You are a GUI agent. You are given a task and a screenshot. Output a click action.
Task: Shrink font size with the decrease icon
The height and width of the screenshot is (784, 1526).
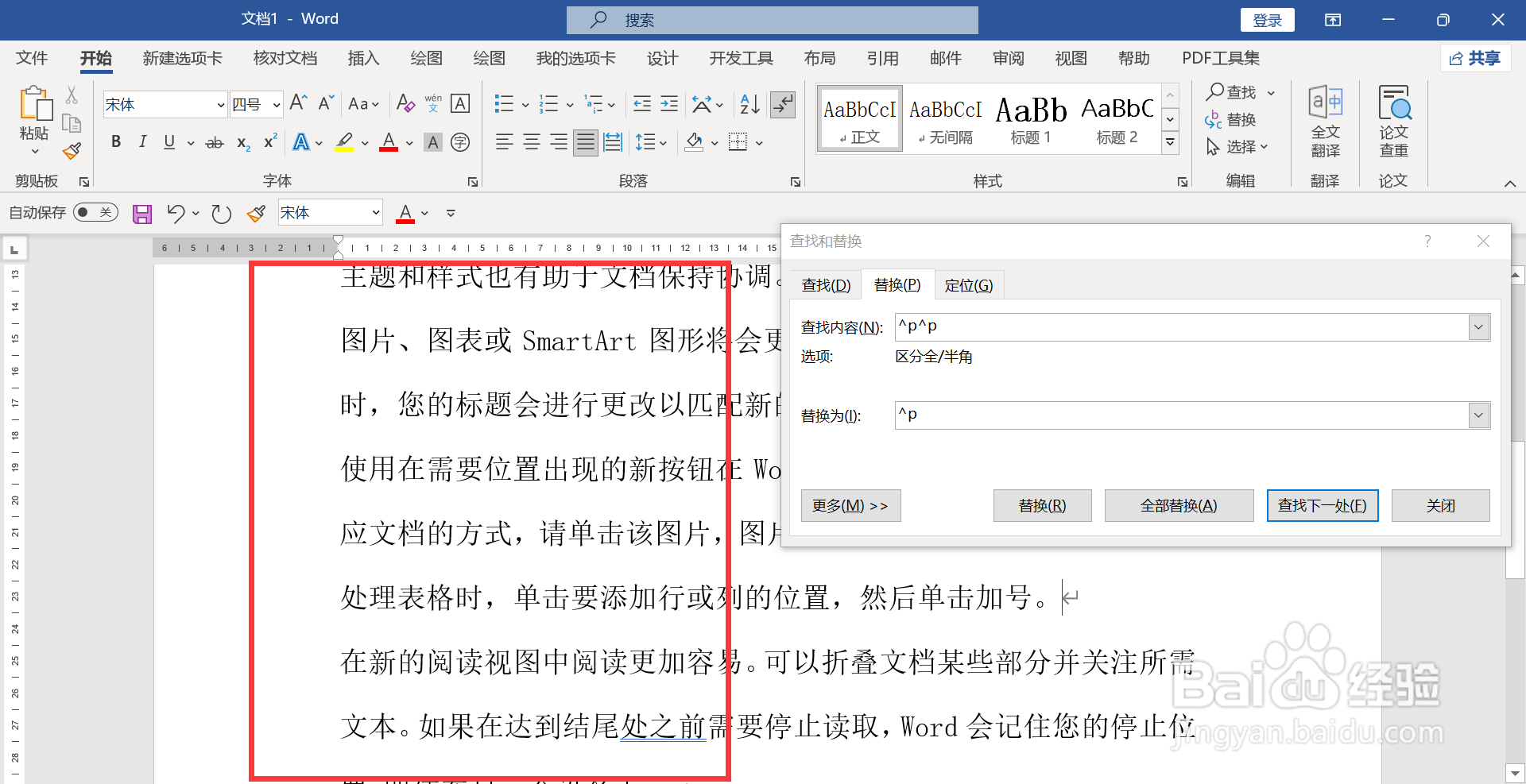[326, 103]
